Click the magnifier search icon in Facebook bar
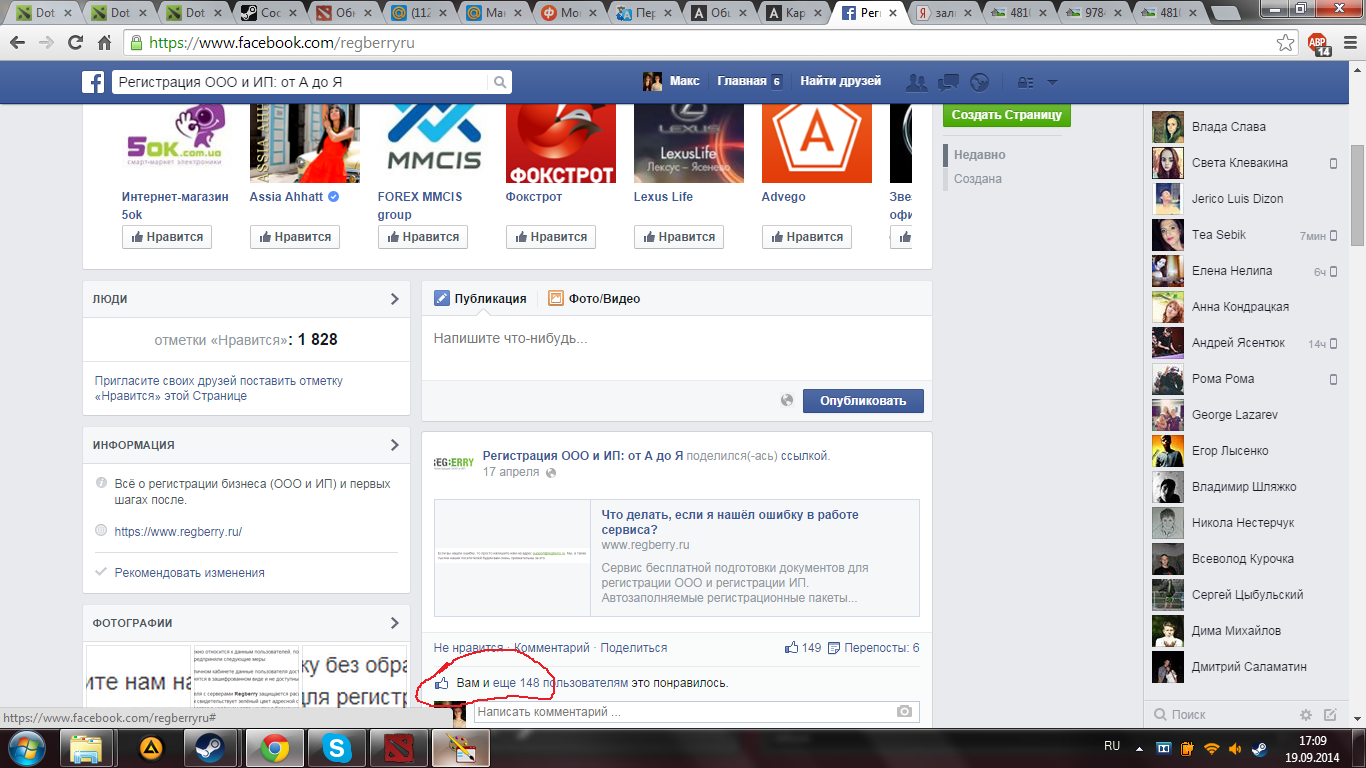This screenshot has width=1366, height=768. tap(500, 82)
